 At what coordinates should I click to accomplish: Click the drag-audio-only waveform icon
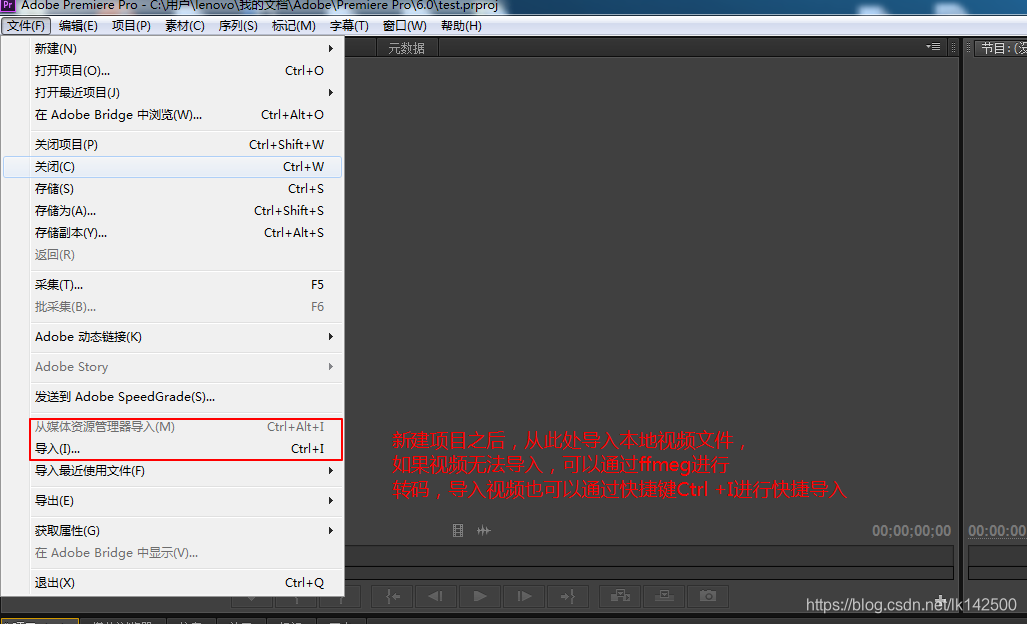coord(483,530)
